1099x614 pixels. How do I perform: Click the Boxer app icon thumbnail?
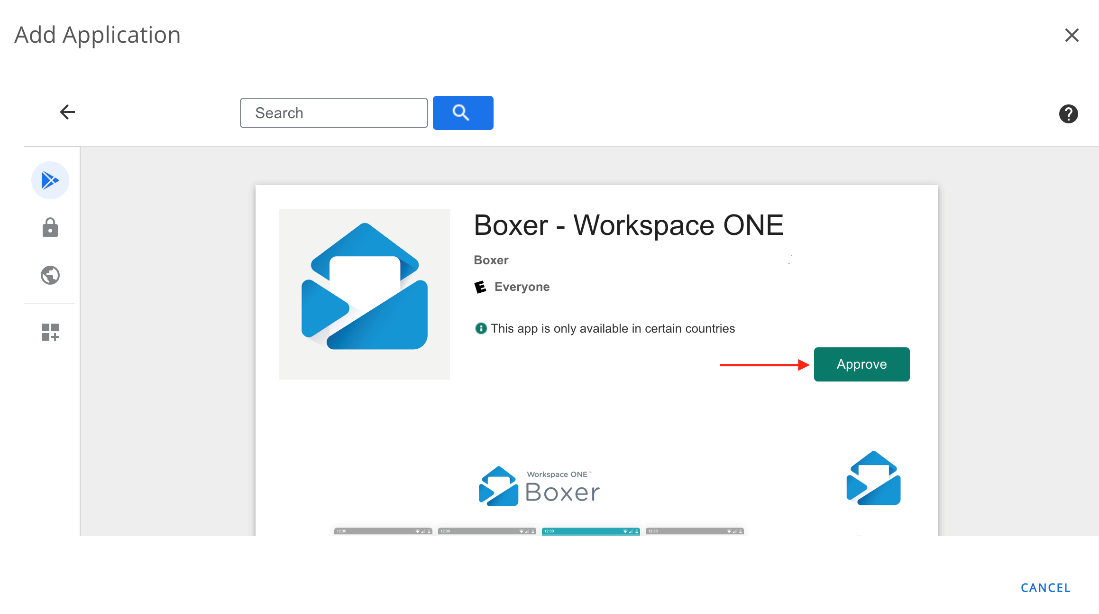[364, 294]
